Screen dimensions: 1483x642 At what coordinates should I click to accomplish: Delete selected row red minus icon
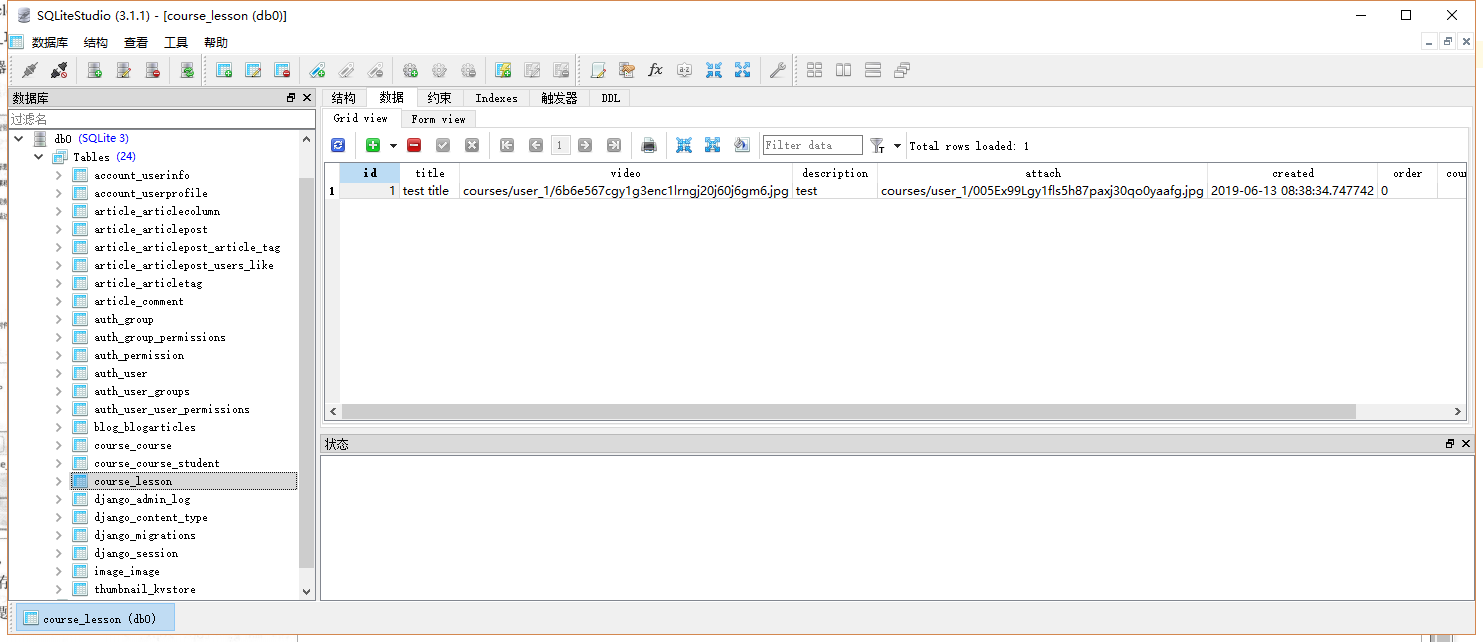tap(414, 145)
